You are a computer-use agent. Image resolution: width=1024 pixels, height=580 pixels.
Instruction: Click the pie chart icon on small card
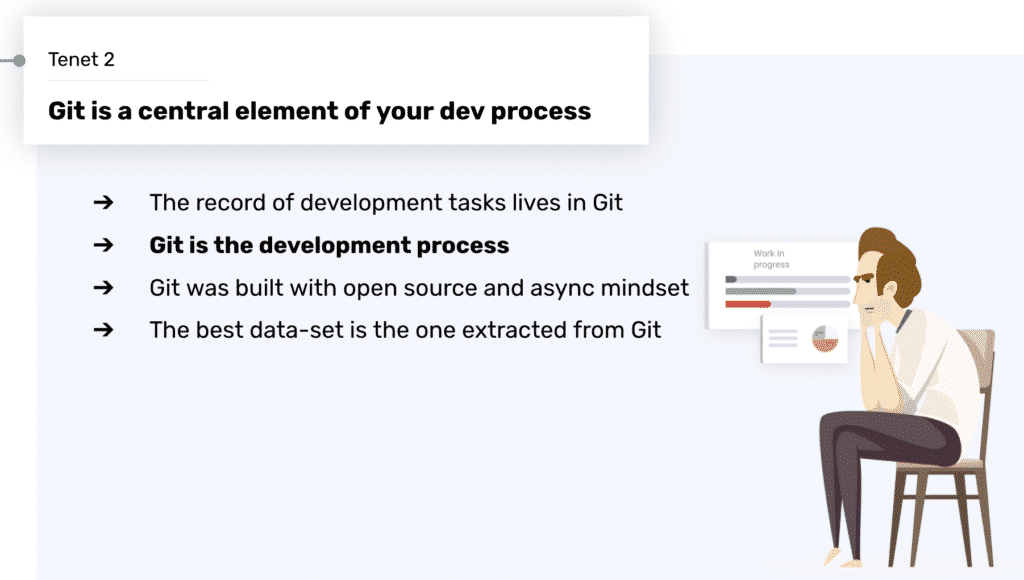(825, 339)
